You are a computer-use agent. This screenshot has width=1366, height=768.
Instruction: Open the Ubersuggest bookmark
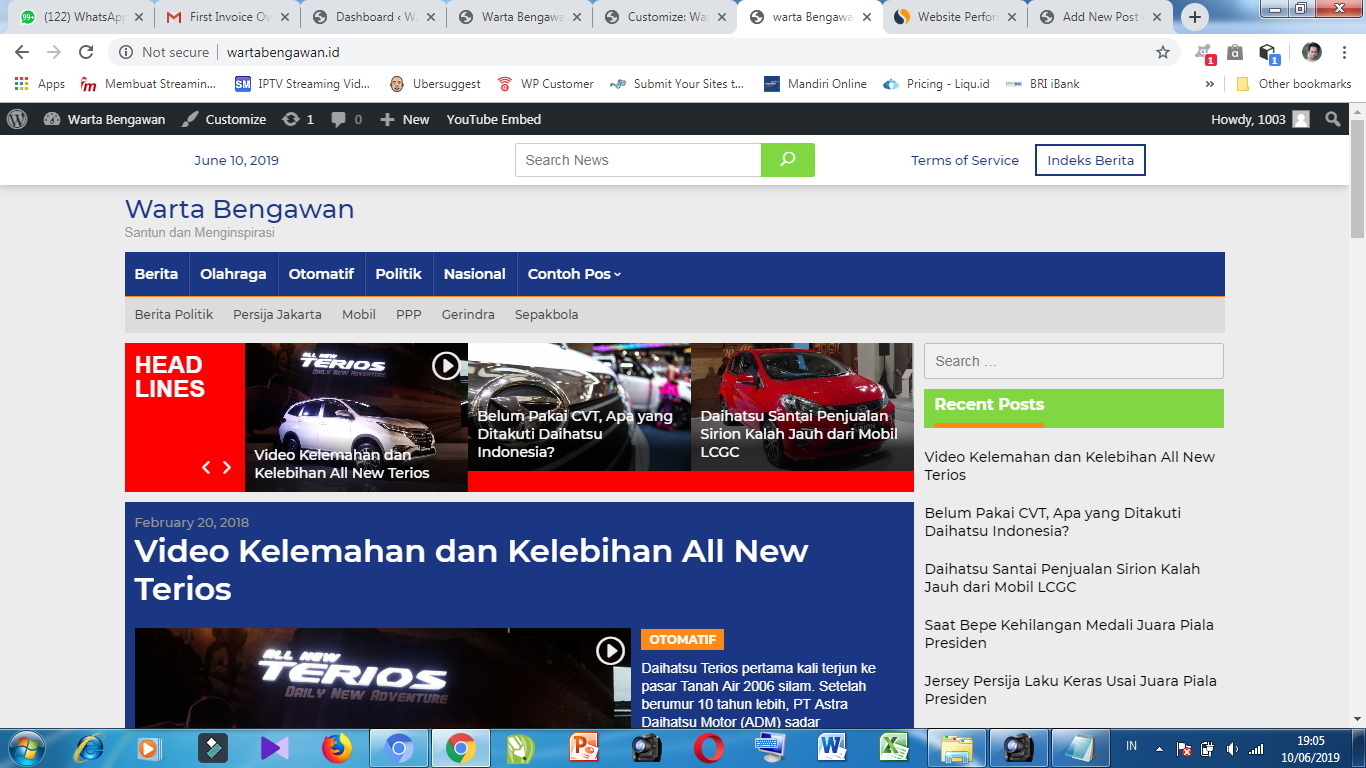(435, 84)
